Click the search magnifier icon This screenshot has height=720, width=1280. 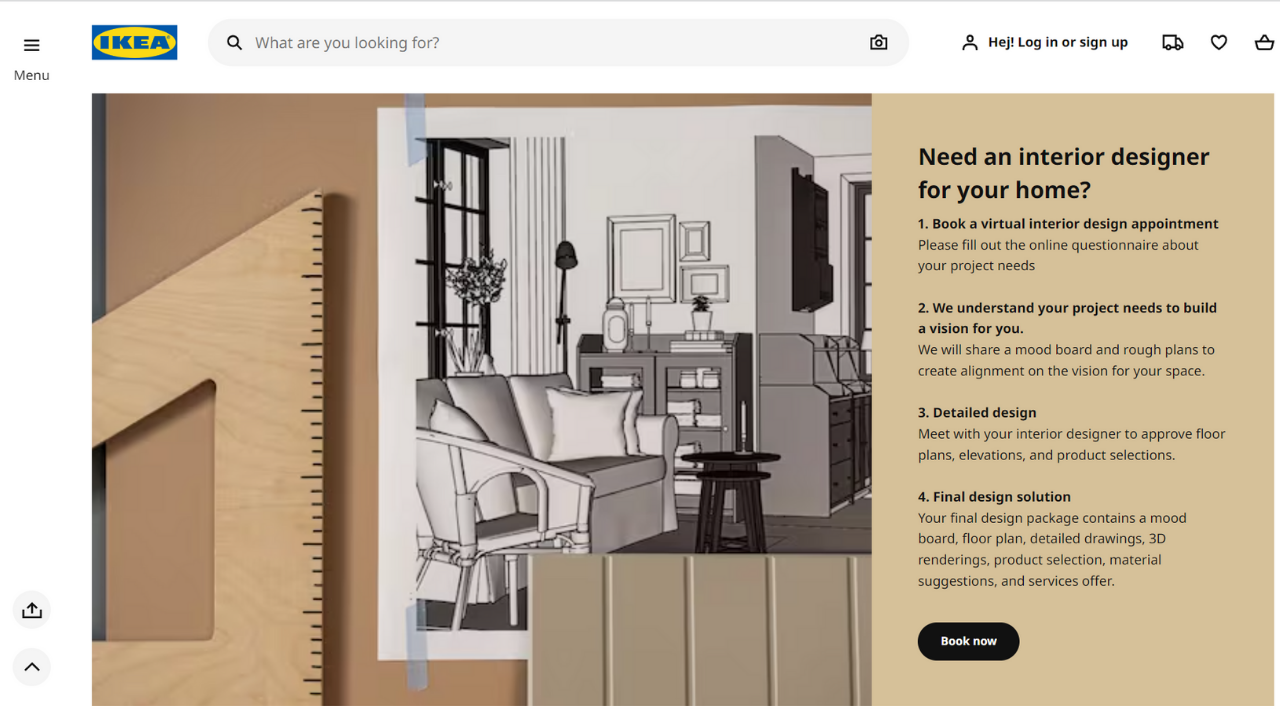pos(234,43)
